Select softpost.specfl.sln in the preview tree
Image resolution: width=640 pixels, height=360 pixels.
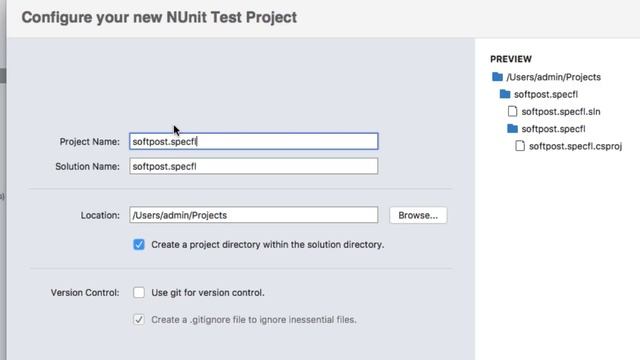click(561, 111)
